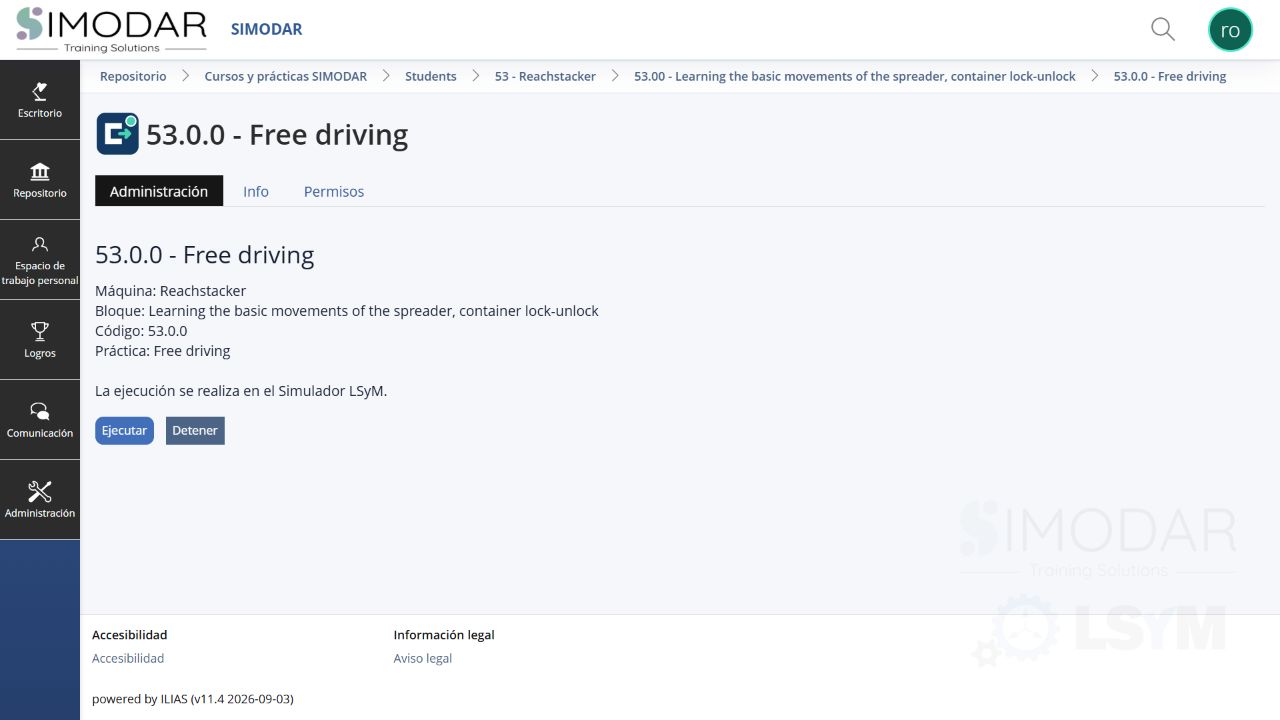The height and width of the screenshot is (720, 1280).
Task: Go to Students breadcrumb
Action: (431, 76)
